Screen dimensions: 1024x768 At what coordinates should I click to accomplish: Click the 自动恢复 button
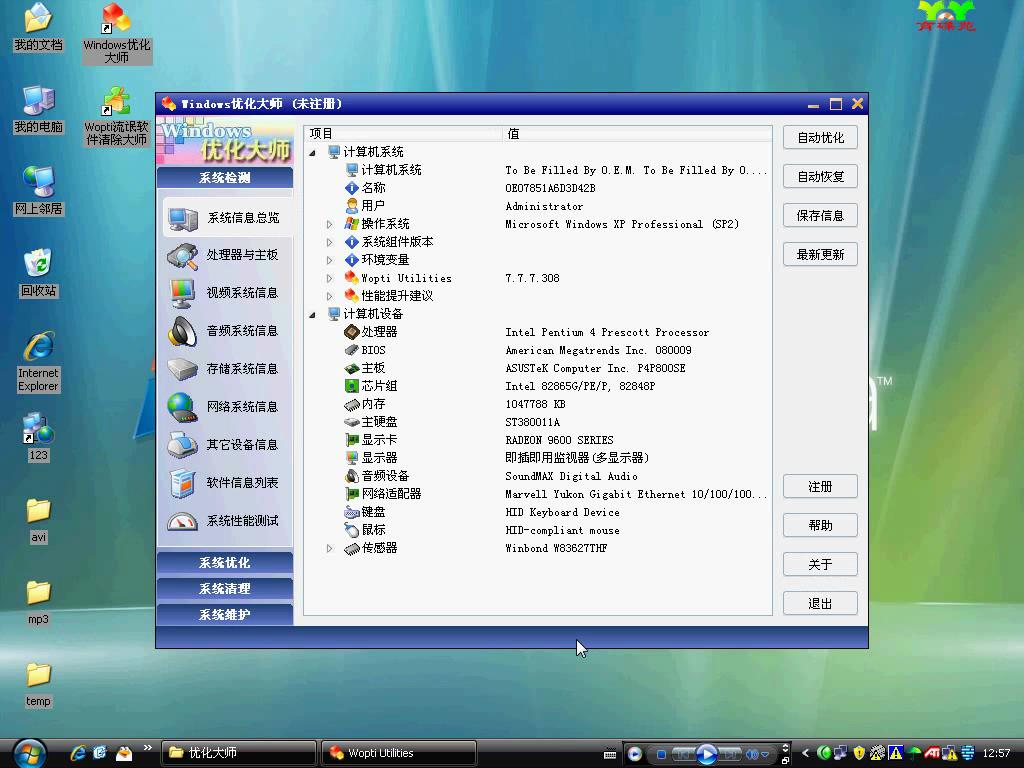[820, 176]
